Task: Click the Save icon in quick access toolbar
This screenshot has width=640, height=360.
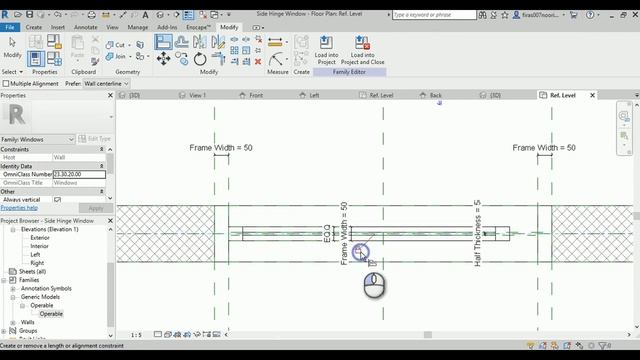Action: pos(30,14)
